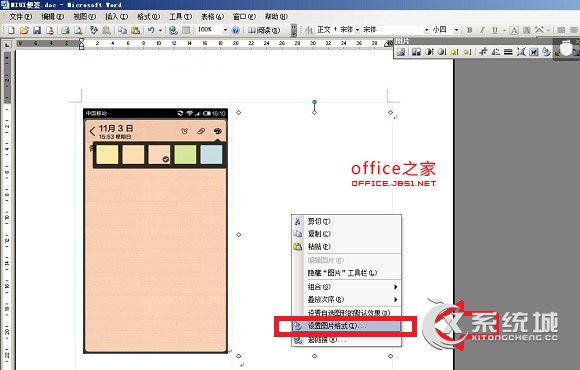Expand the zoom 100% dropdown
The height and width of the screenshot is (370, 580).
(225, 30)
